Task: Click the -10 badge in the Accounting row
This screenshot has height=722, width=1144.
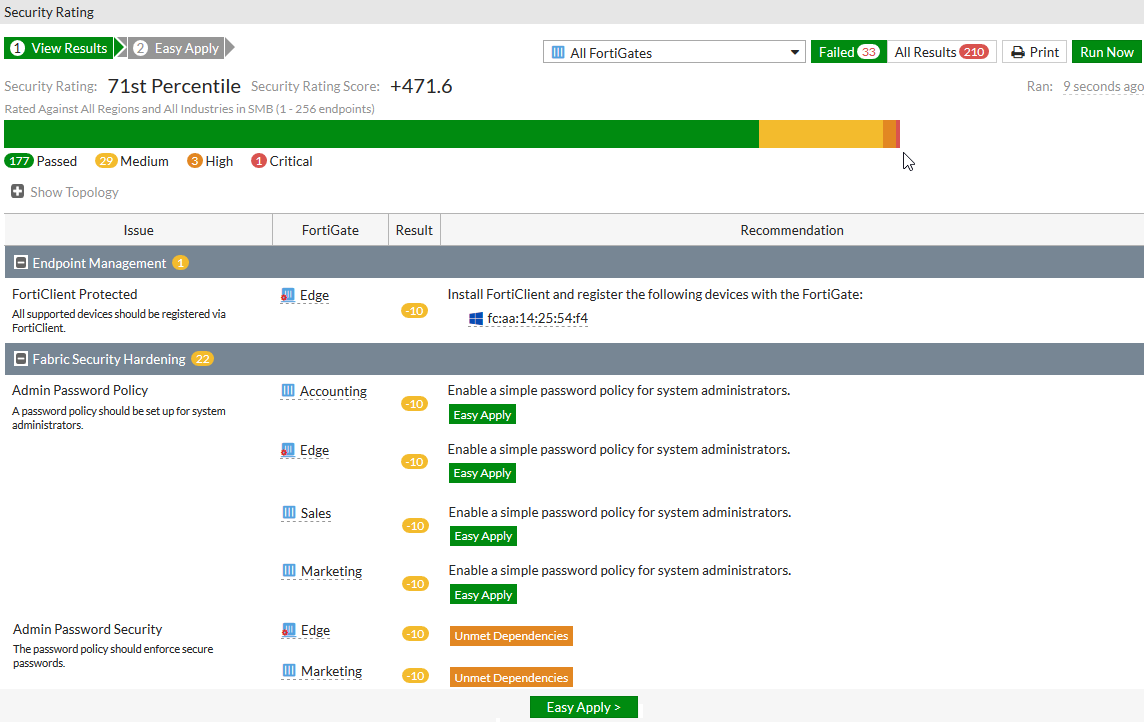Action: (x=414, y=404)
